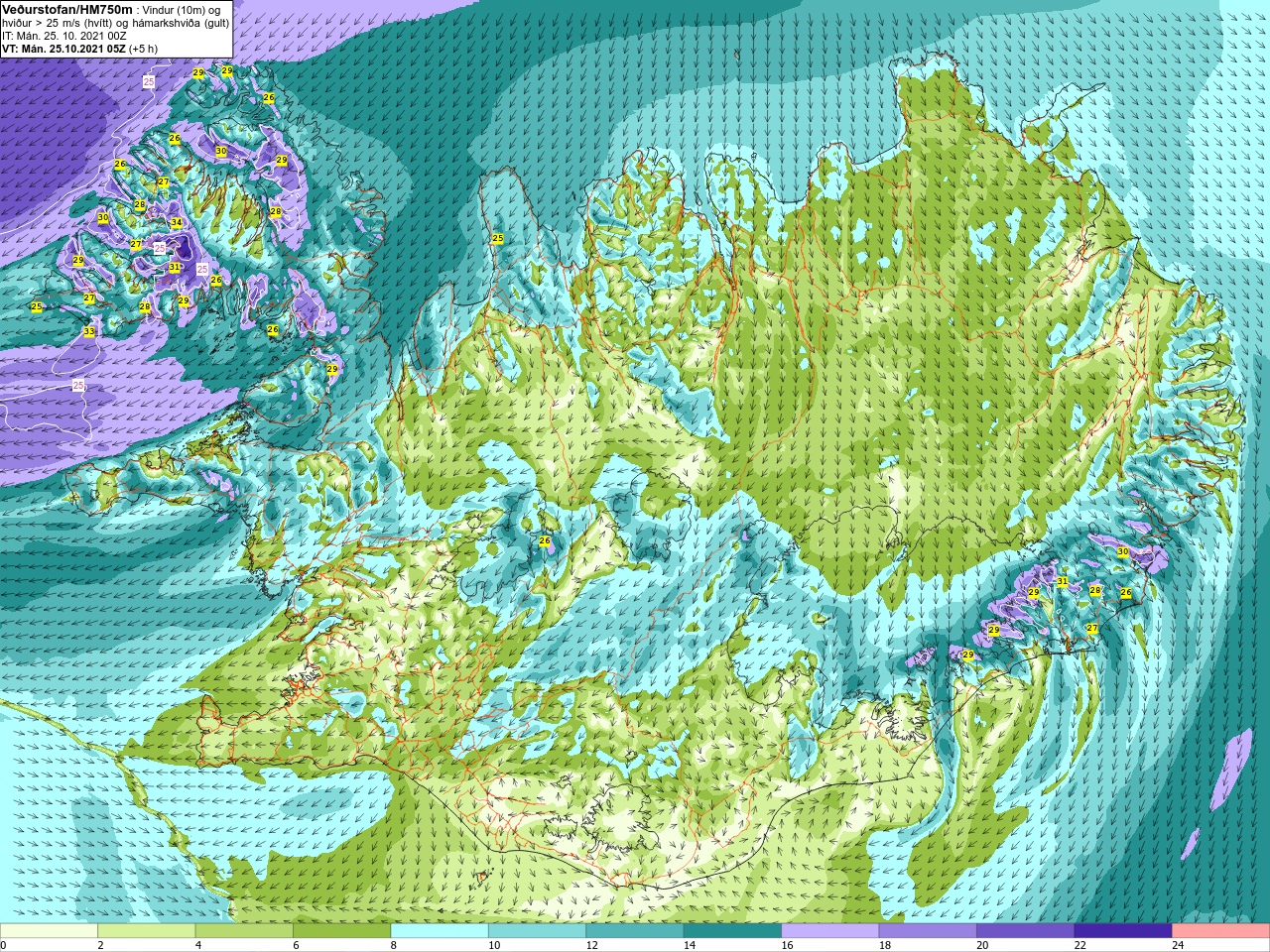
Task: Pick the 4–6 m/s light green swatch
Action: (x=244, y=931)
